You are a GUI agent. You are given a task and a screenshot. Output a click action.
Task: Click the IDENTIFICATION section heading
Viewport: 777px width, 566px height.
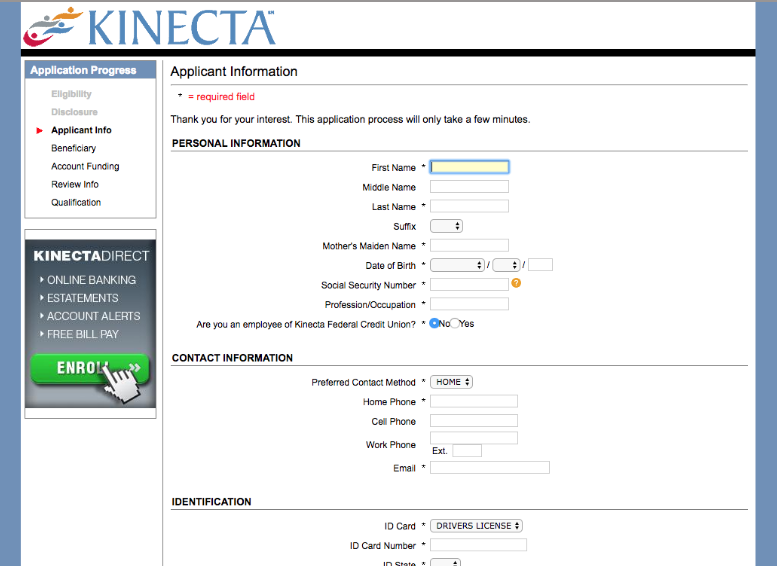[x=211, y=502]
